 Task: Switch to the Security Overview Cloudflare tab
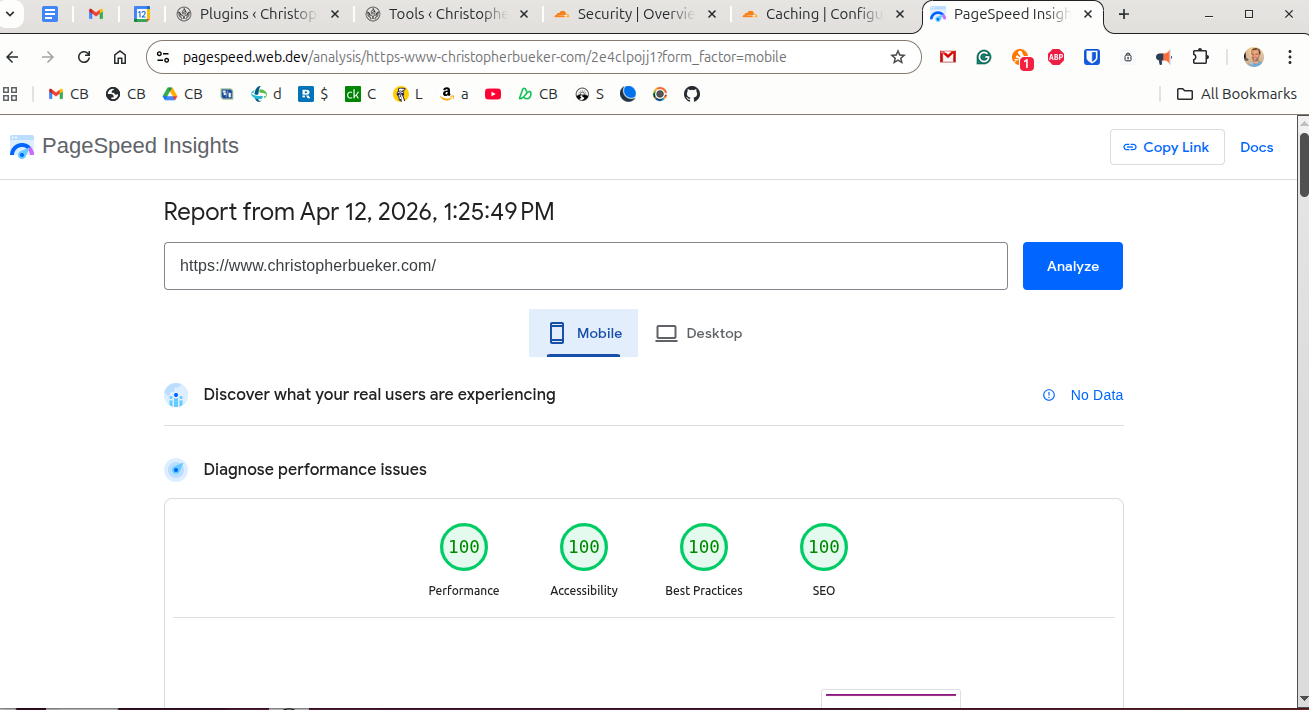click(x=636, y=14)
